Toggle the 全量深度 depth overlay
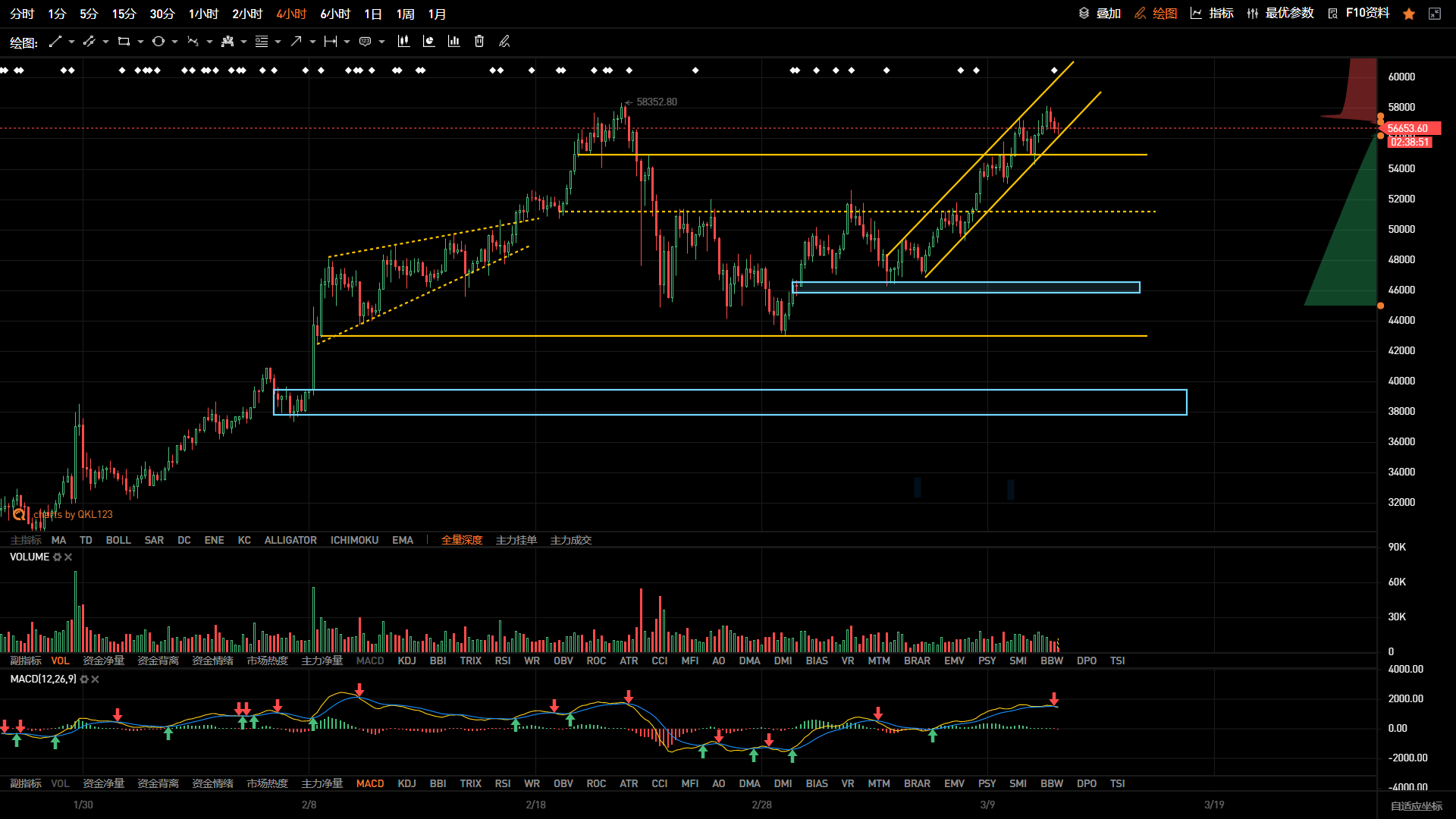Viewport: 1456px width, 819px height. (x=462, y=540)
